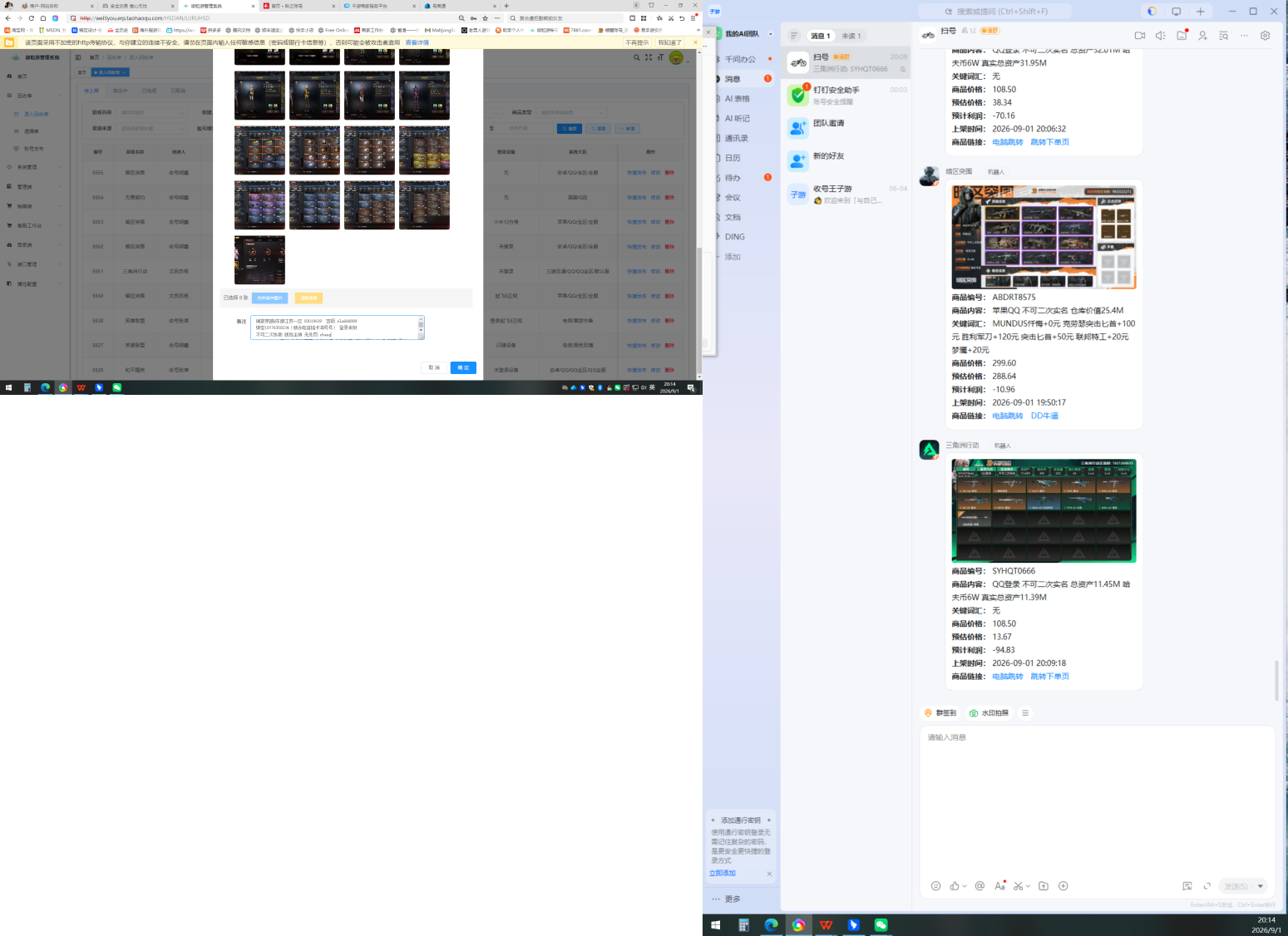Expand the screenshot scissors dropdown arrow
The width and height of the screenshot is (1288, 936).
pos(1028,886)
